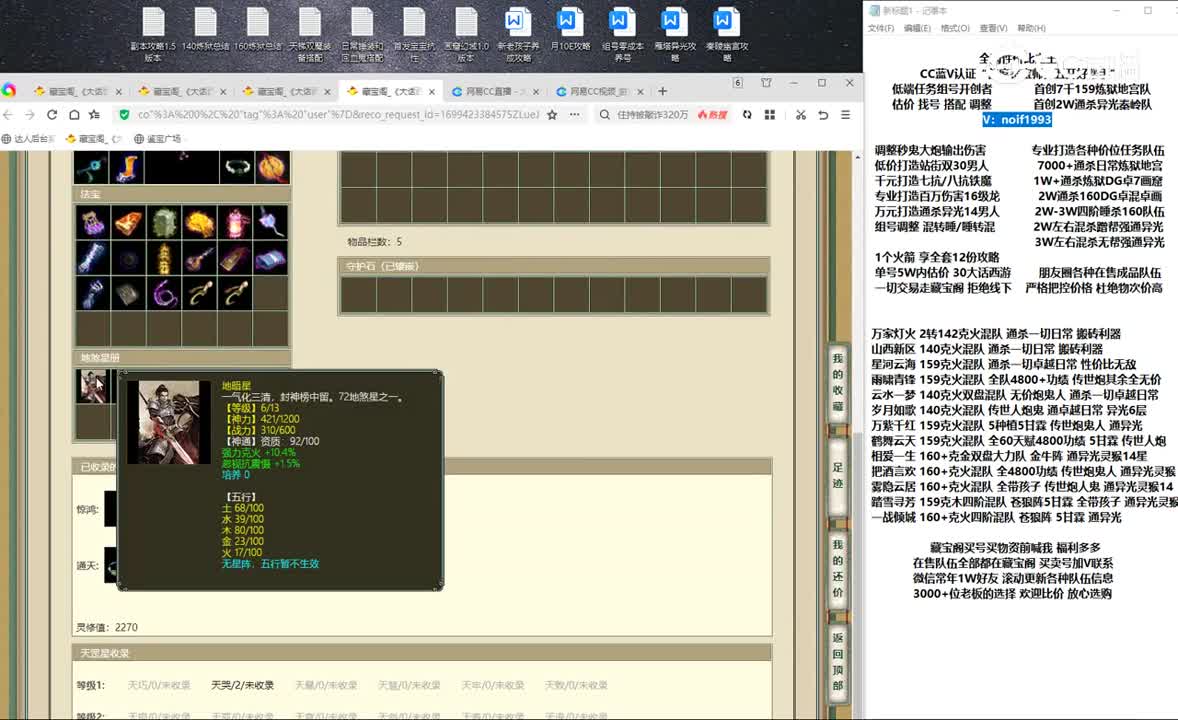Open the browser hamburger main menu
Viewport: 1178px width, 720px height.
point(846,114)
